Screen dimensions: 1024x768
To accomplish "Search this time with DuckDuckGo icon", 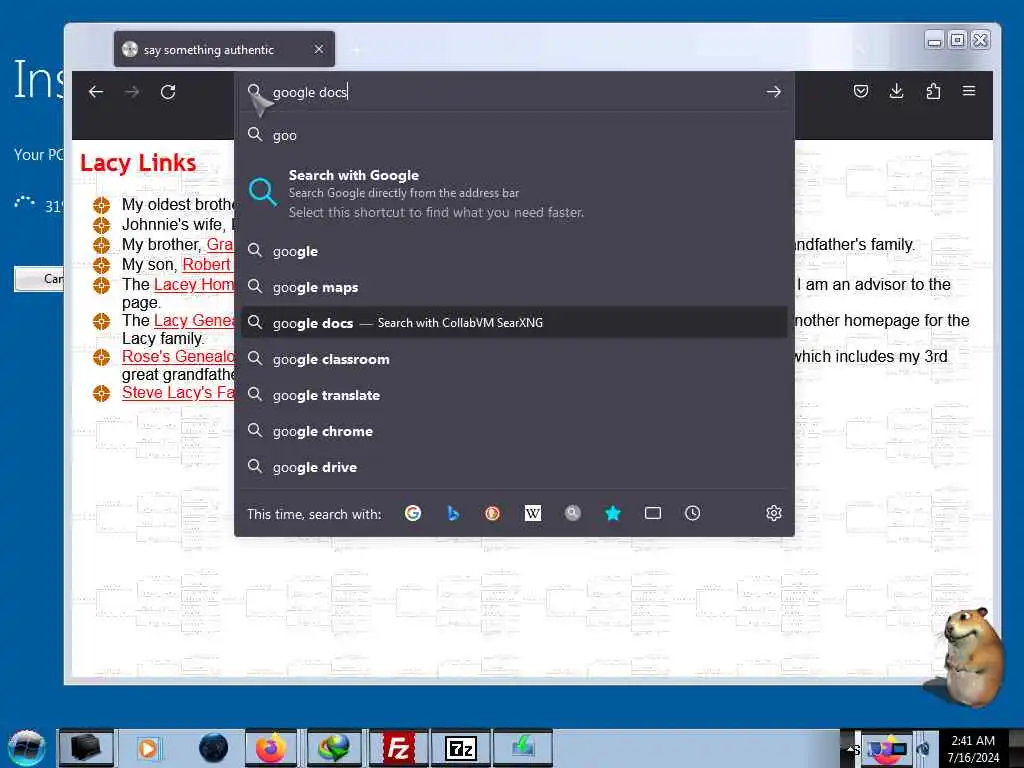I will (492, 513).
